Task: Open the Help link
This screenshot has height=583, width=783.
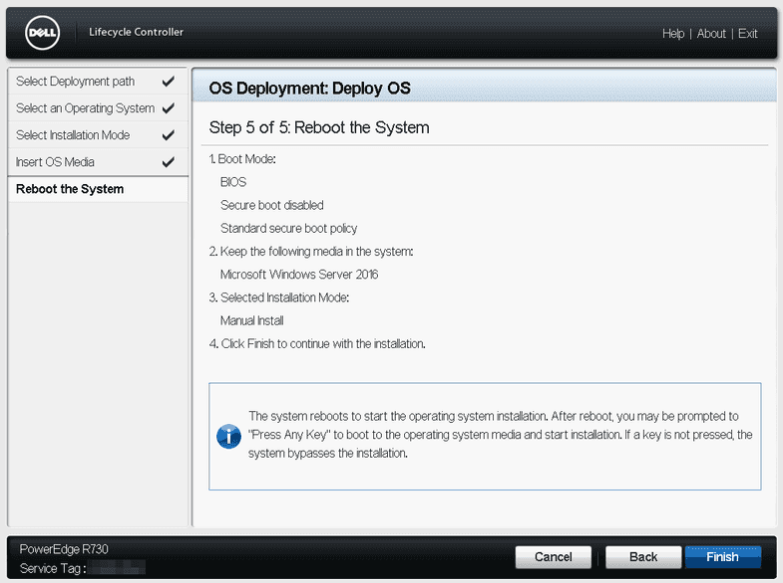Action: (673, 34)
